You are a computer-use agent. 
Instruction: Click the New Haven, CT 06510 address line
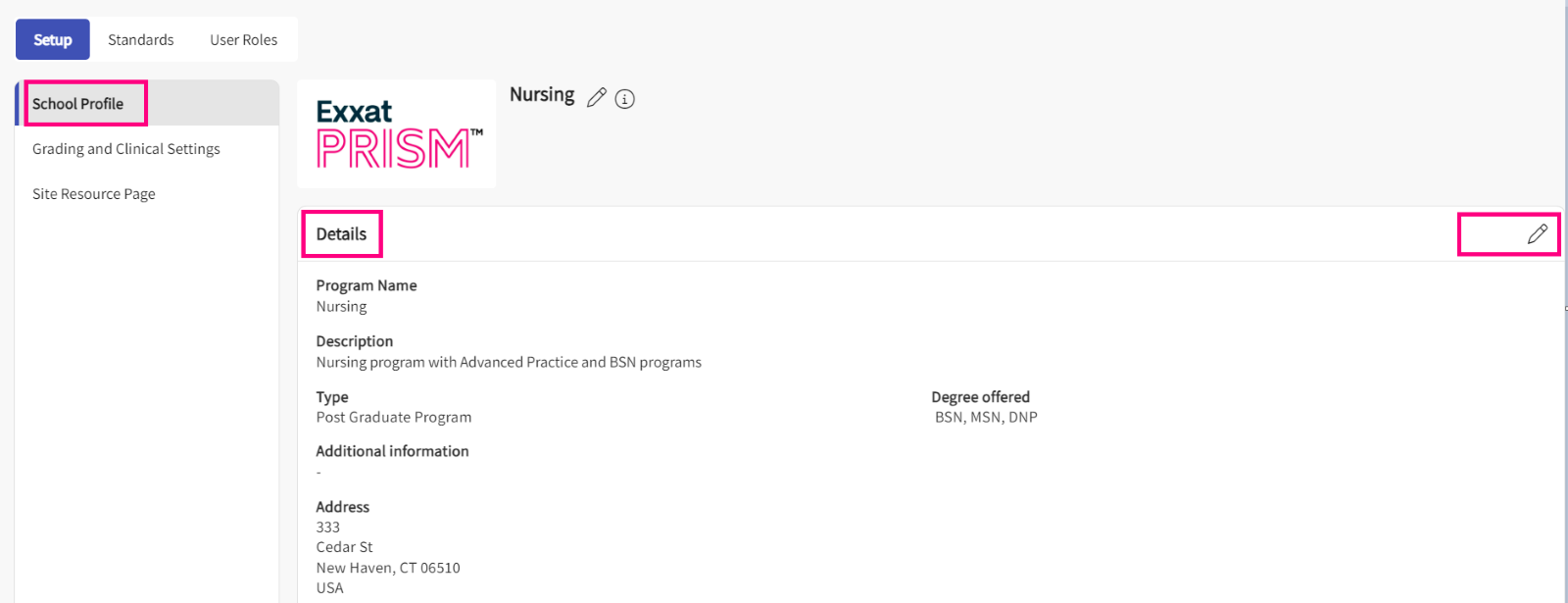point(388,568)
